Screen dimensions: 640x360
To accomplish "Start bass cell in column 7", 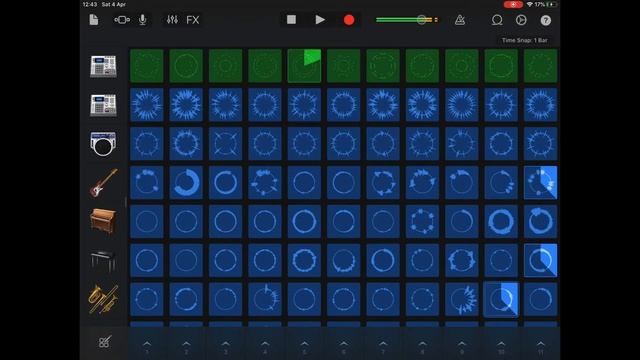I will pos(383,182).
